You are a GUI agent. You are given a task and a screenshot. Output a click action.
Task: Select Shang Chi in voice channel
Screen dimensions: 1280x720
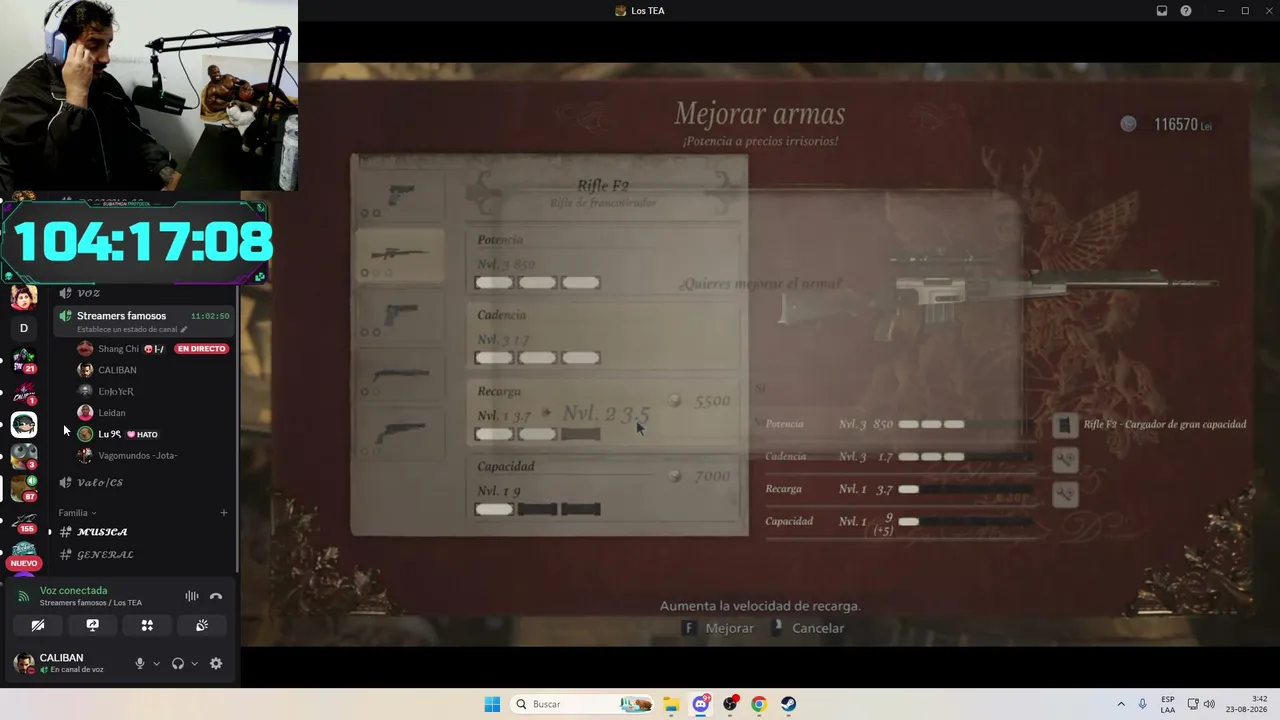(118, 349)
